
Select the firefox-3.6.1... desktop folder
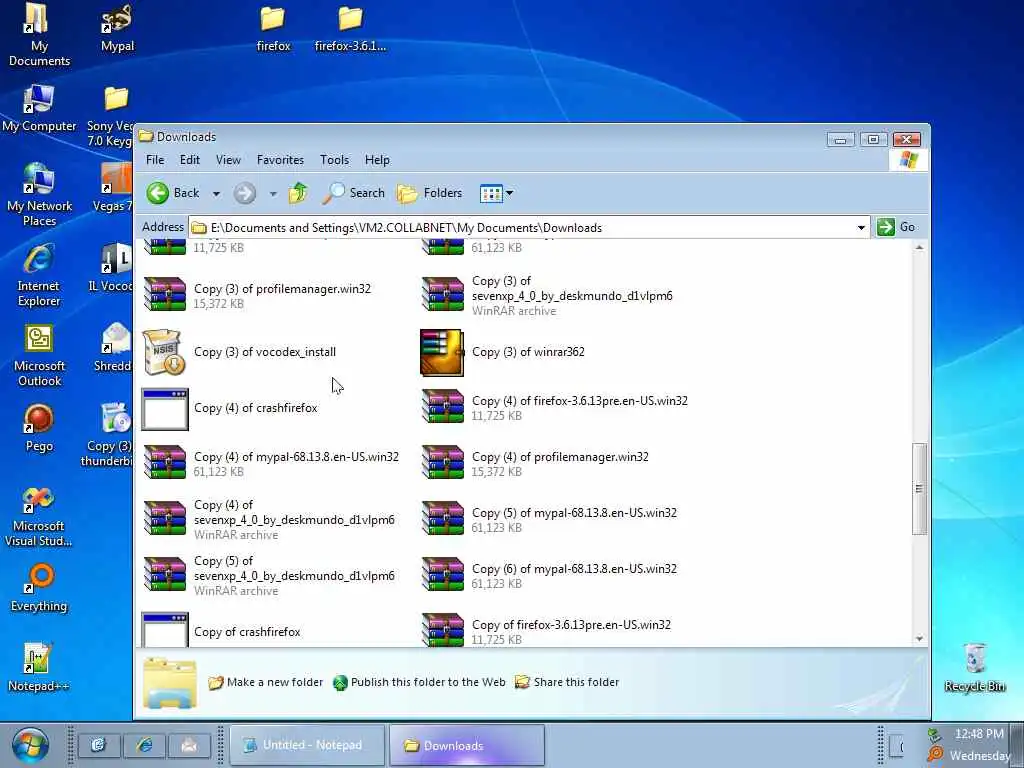[350, 29]
